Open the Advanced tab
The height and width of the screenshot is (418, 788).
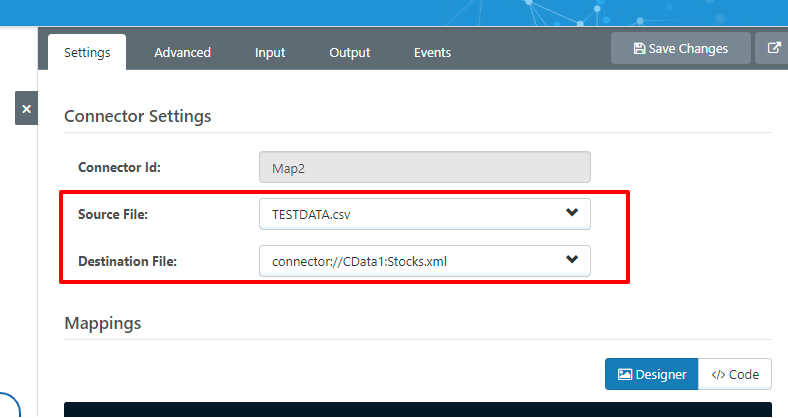point(182,53)
